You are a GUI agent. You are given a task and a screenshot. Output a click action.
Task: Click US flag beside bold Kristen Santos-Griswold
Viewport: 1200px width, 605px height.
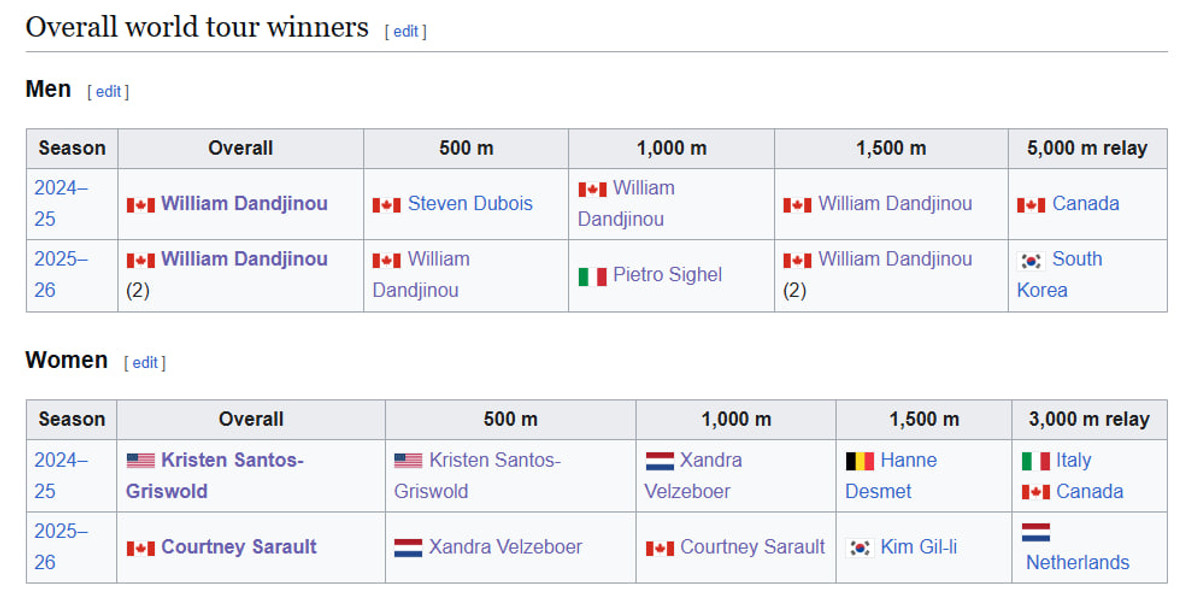(x=140, y=461)
